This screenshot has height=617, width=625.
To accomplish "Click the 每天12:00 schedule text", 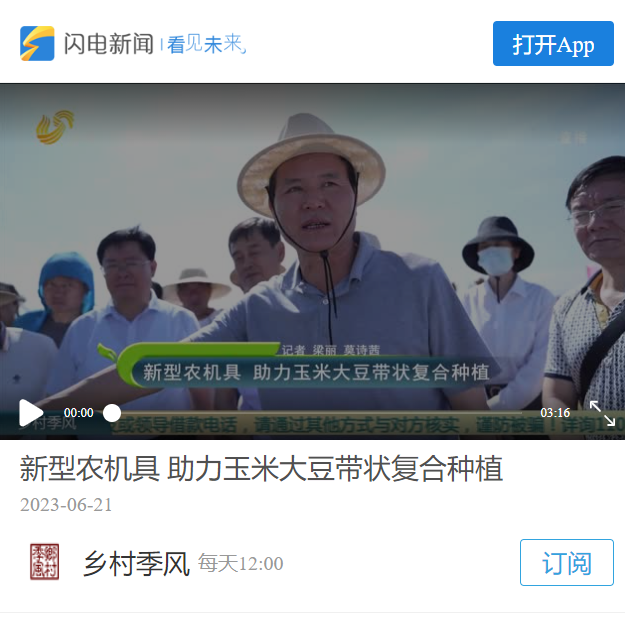I will [241, 564].
